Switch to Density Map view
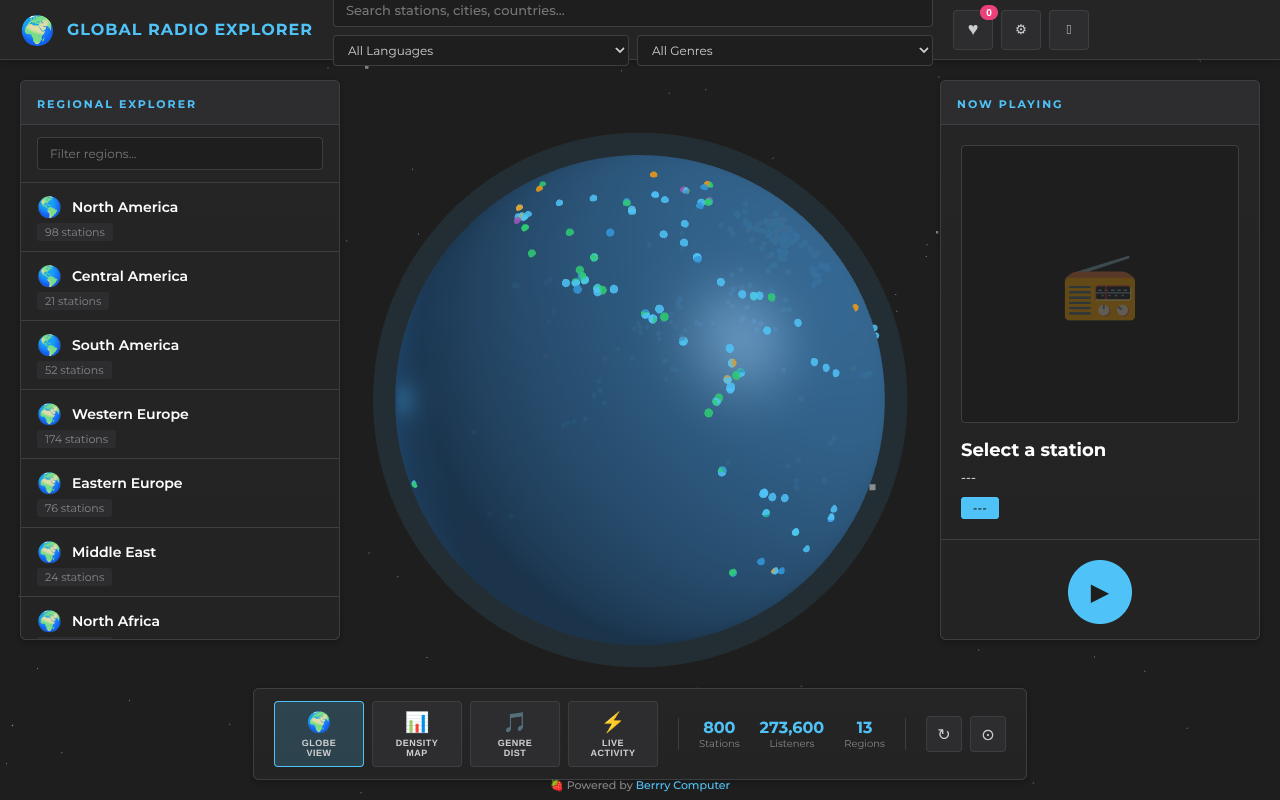The width and height of the screenshot is (1280, 800). [x=416, y=734]
